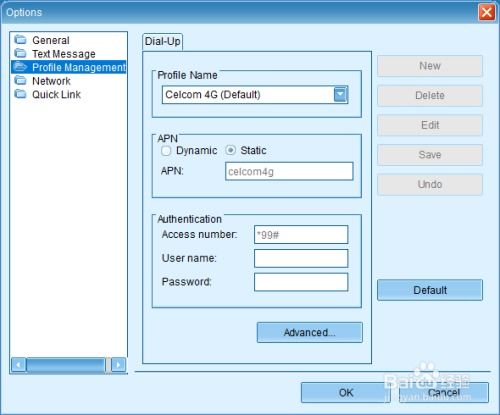Click the sidebar scroll right arrow

(x=118, y=365)
